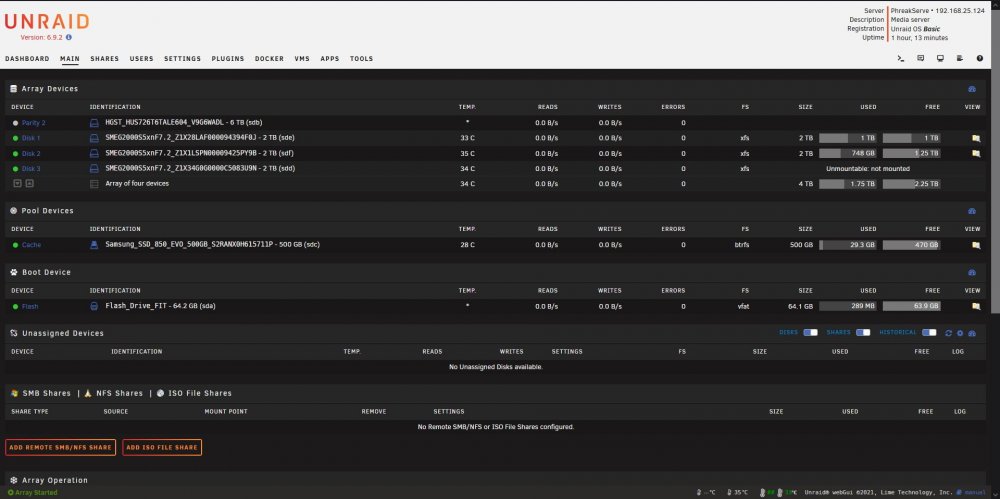Browse Cache via its folder view icon
Screen dimensions: 1000x499
(x=975, y=245)
